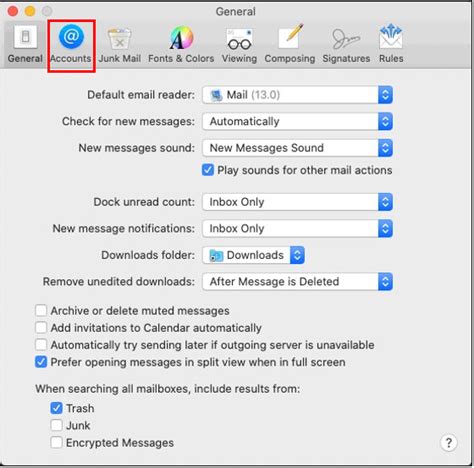Image resolution: width=474 pixels, height=468 pixels.
Task: Check Encrypted Messages in search results
Action: click(x=56, y=443)
